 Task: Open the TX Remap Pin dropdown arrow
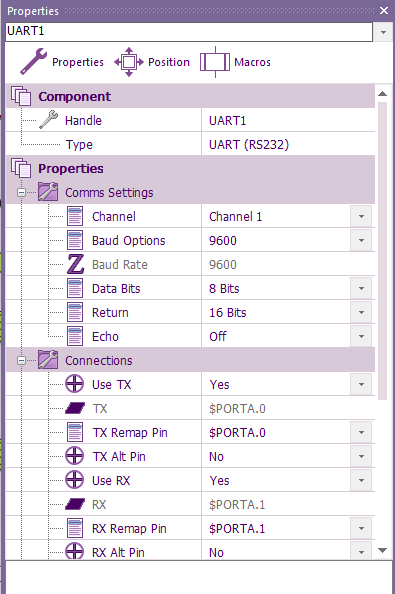tap(361, 432)
